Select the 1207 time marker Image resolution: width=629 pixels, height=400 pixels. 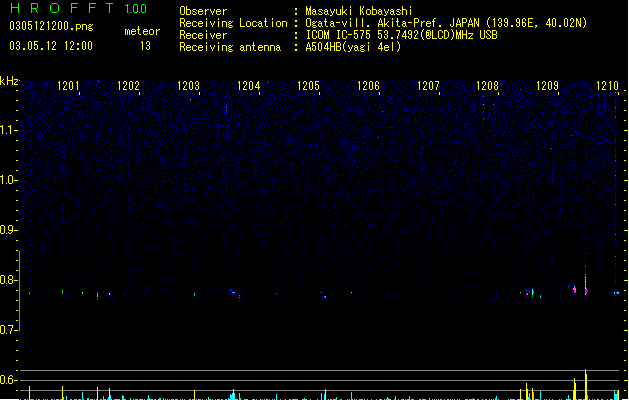428,86
